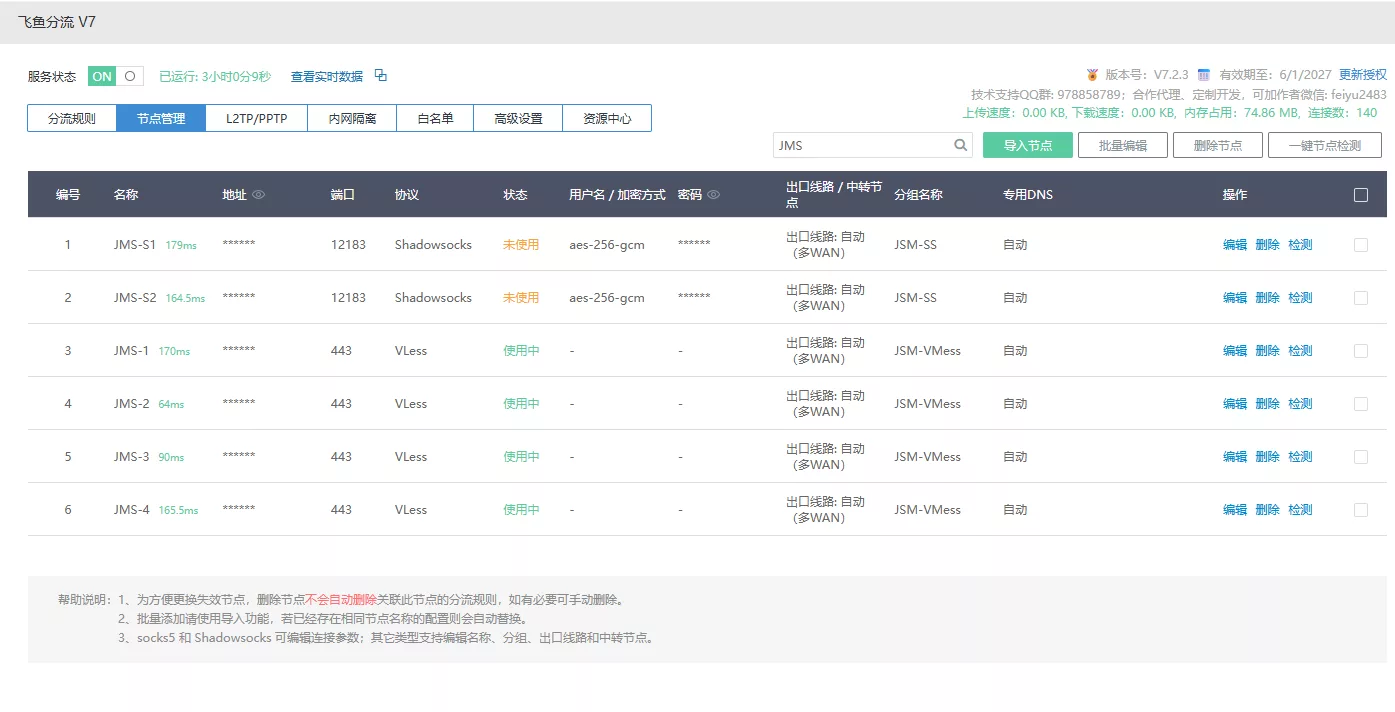Click the 使用中 status of JMS-3

521,456
